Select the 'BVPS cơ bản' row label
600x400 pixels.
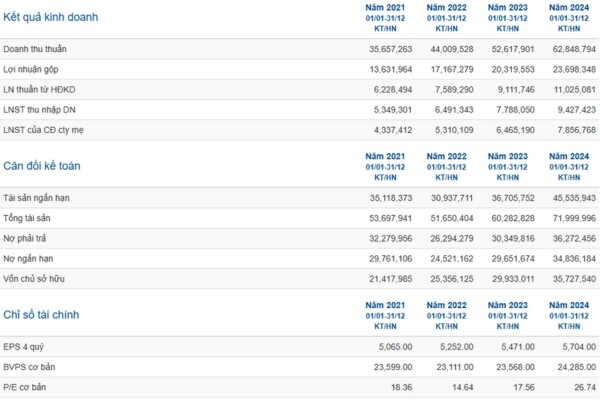(x=30, y=366)
